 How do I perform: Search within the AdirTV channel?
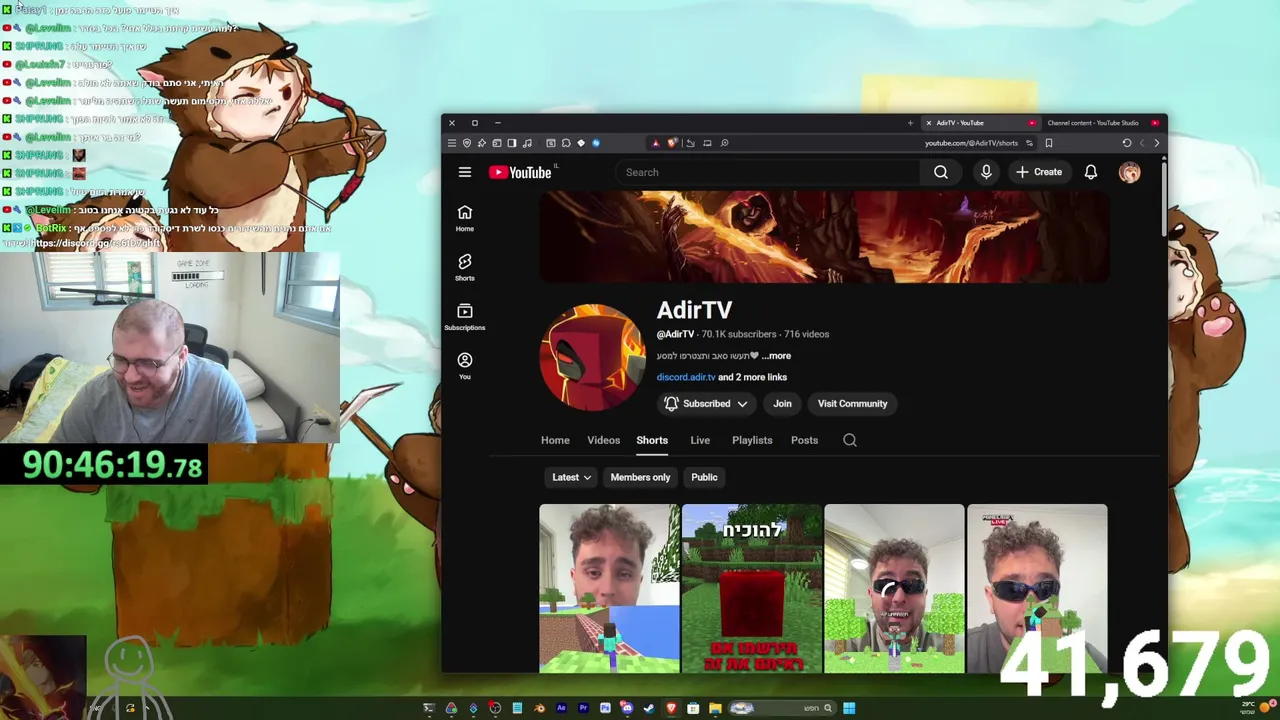tap(850, 440)
